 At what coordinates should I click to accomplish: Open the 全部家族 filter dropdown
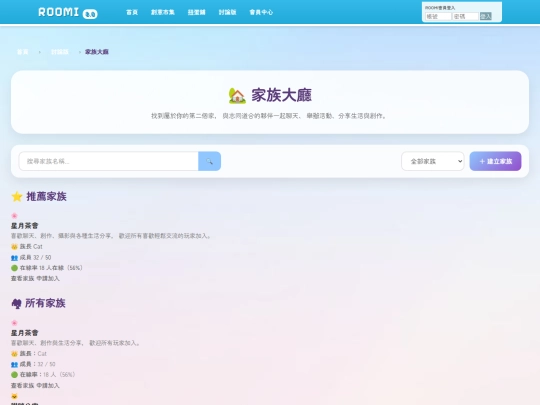coord(433,161)
